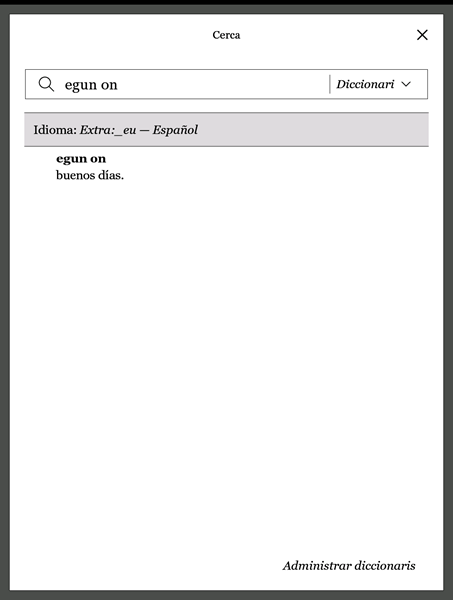Click the Cerca dialog title
This screenshot has height=600, width=453.
[226, 35]
